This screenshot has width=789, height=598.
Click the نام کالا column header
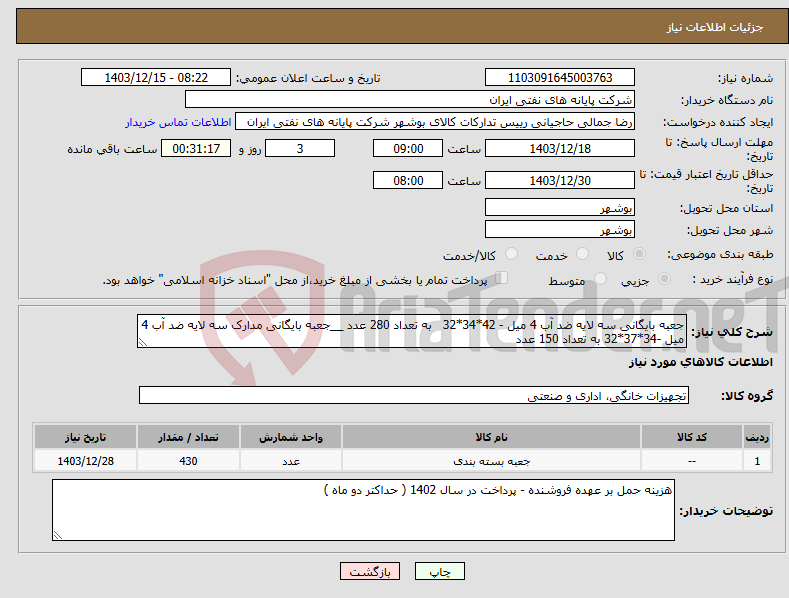[x=491, y=437]
